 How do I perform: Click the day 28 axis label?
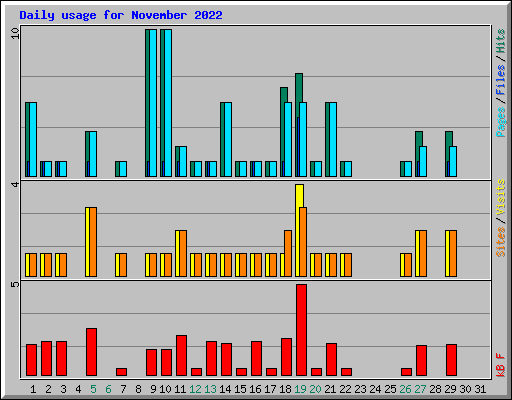click(435, 389)
